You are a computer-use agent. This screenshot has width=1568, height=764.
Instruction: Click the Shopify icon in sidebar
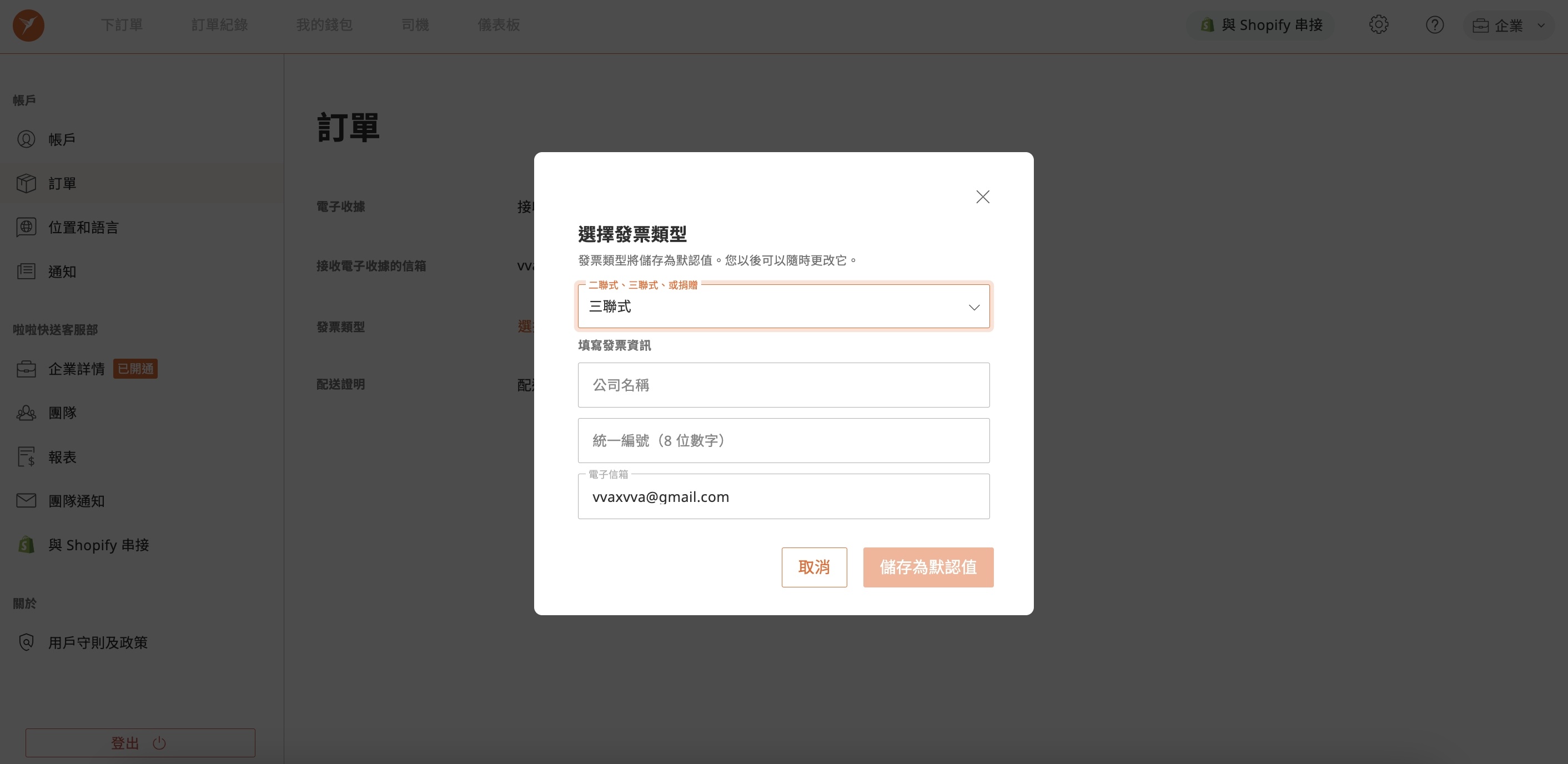click(x=26, y=545)
